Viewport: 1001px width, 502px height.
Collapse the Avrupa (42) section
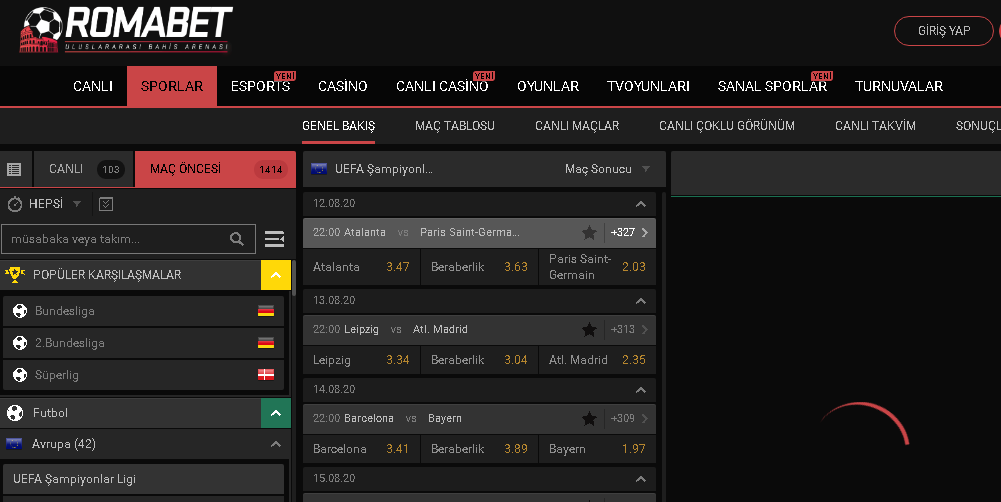[276, 444]
